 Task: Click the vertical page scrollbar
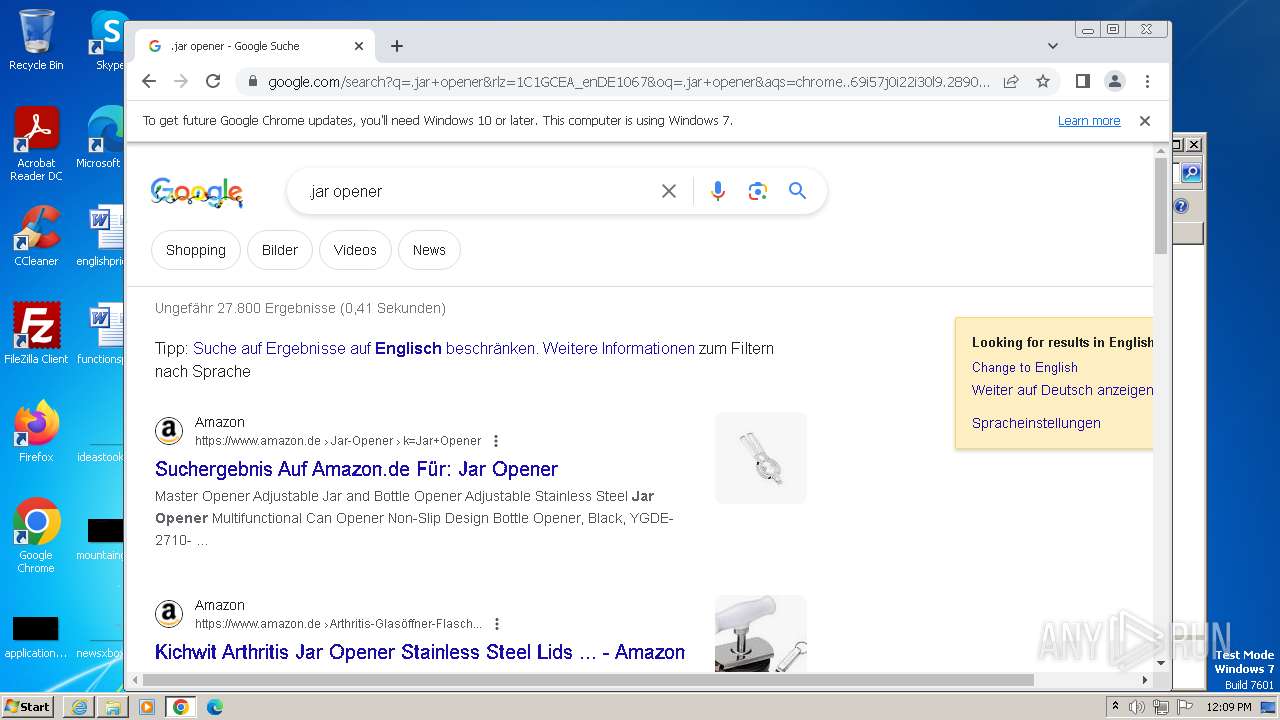[1161, 206]
